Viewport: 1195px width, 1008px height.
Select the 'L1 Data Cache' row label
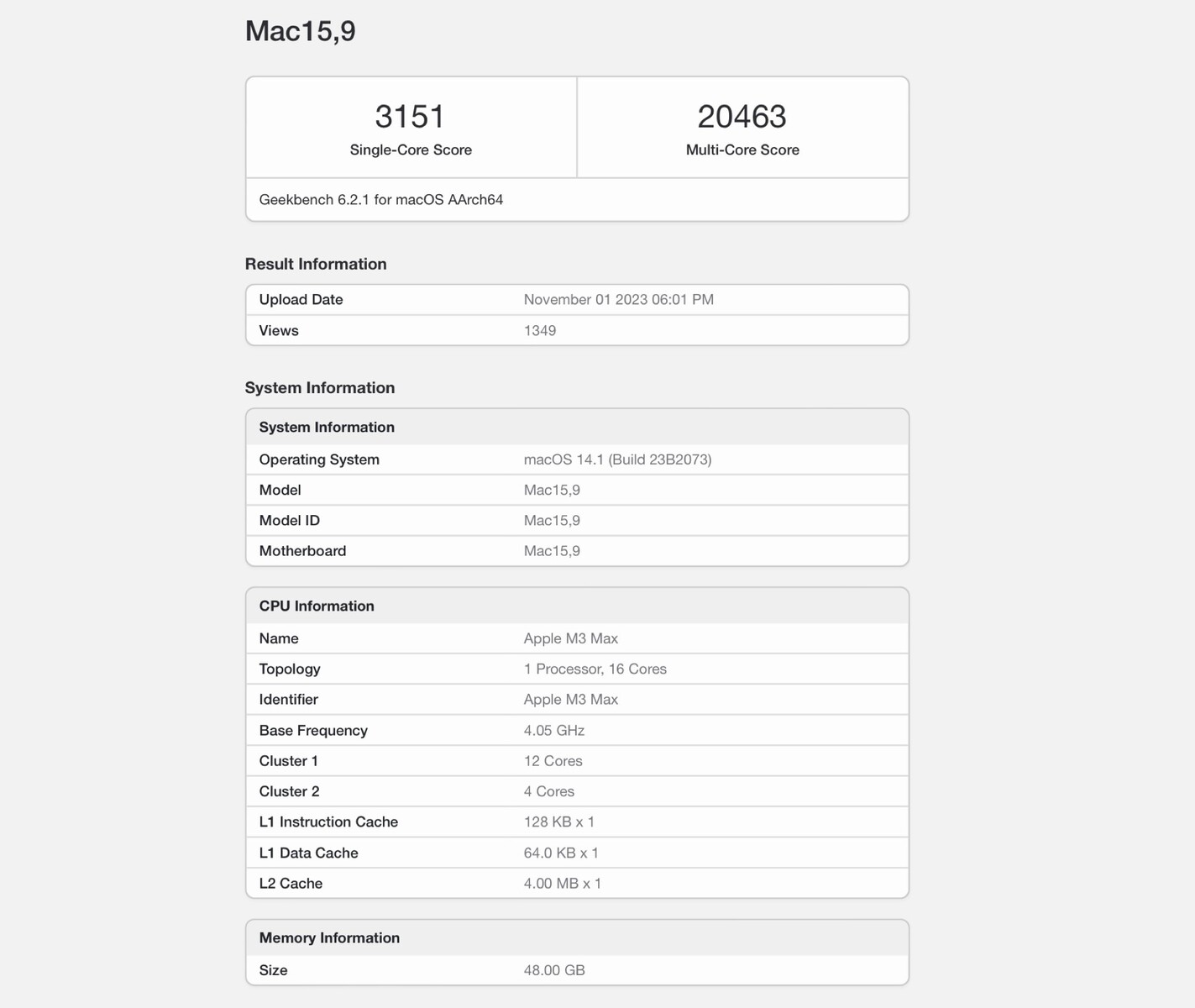(309, 853)
